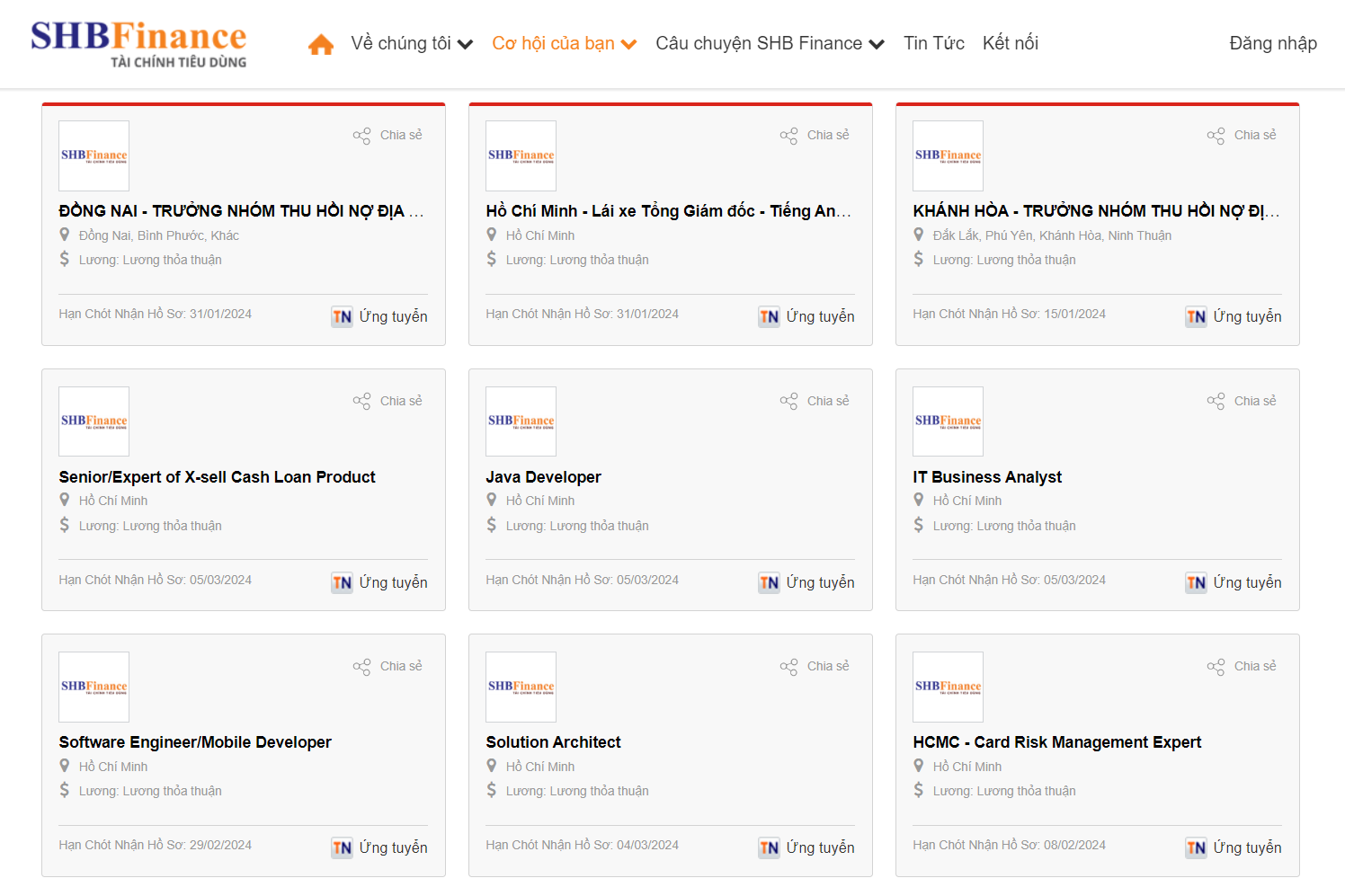Share the Senior/Expert X-sell job

pyautogui.click(x=387, y=401)
